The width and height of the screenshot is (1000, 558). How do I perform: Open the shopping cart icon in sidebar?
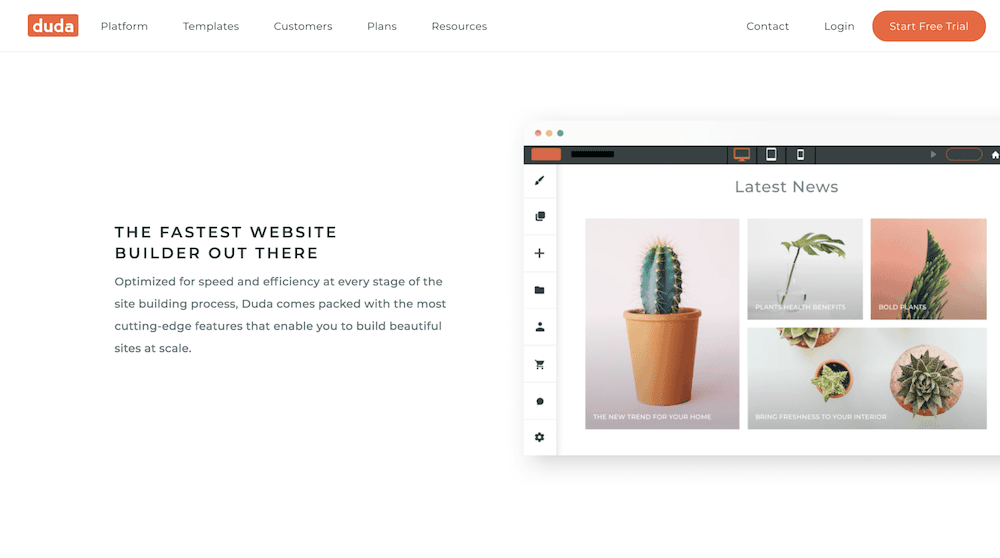(540, 364)
